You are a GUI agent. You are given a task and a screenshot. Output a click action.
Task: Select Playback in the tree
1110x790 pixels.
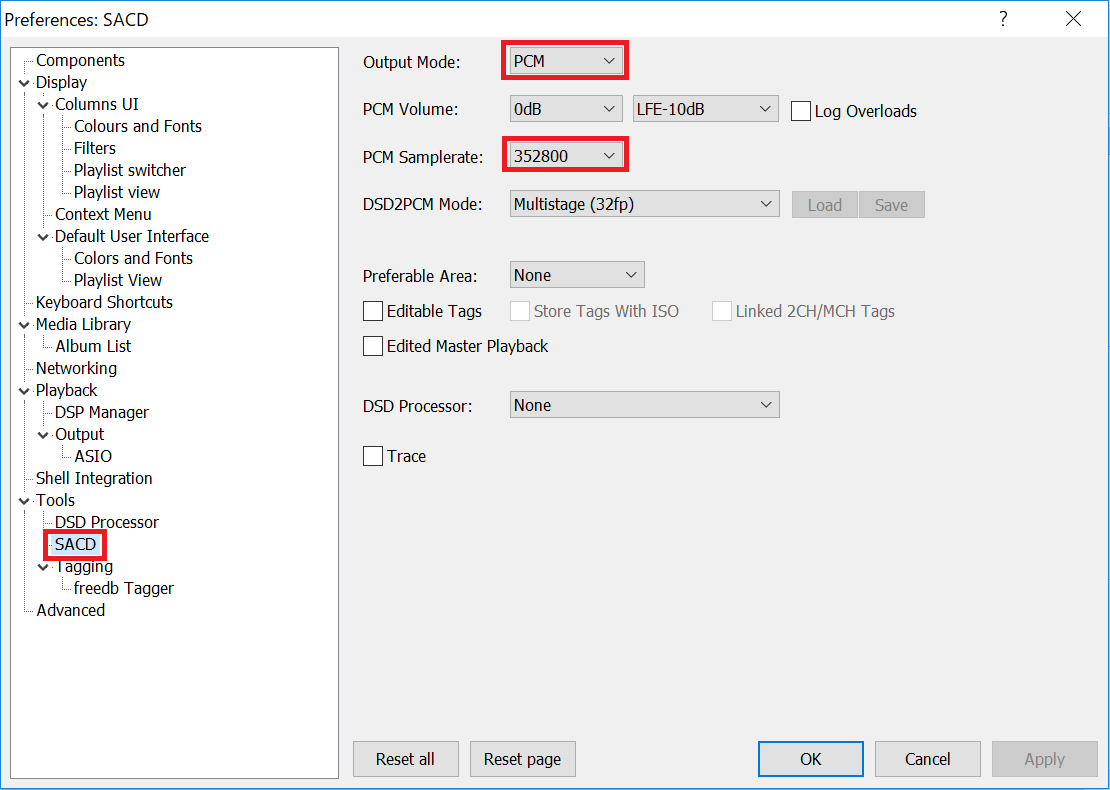tap(66, 389)
